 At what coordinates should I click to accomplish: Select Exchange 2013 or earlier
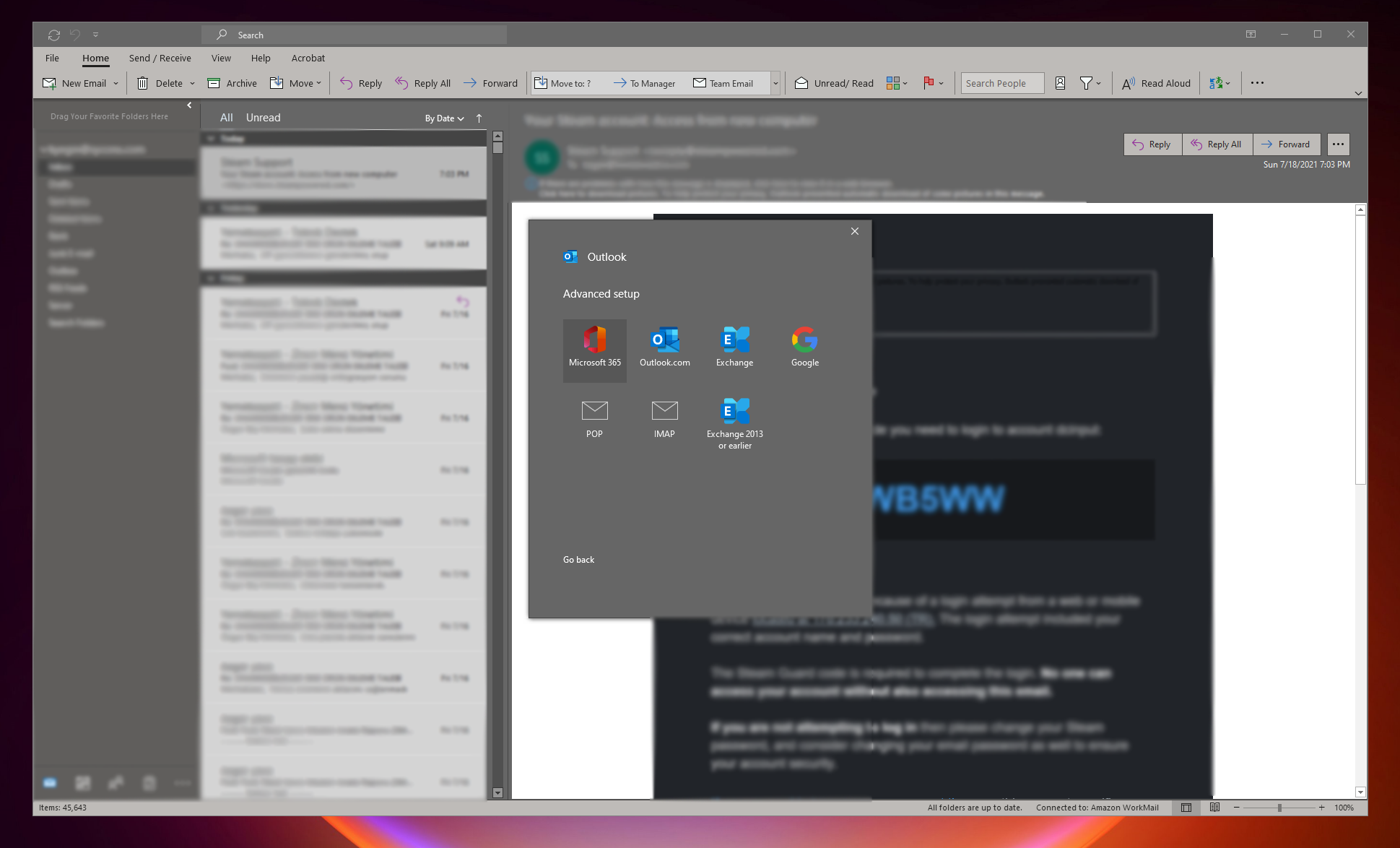[735, 424]
